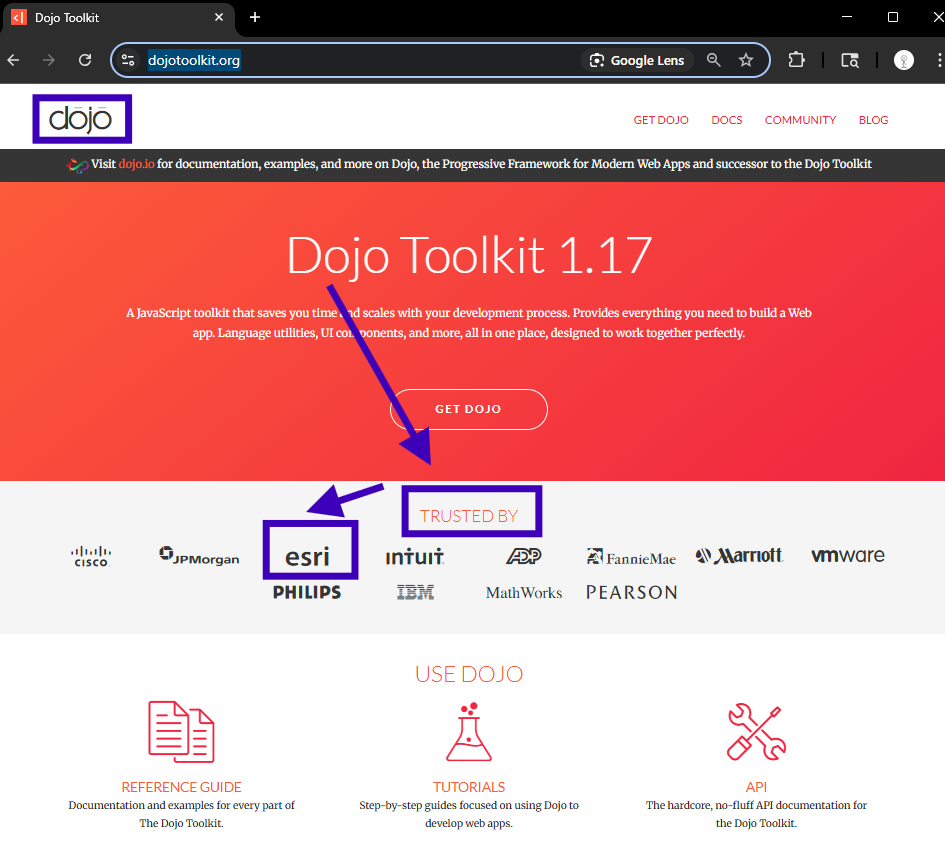The image size is (945, 854).
Task: Click the IBM logo
Action: [415, 592]
